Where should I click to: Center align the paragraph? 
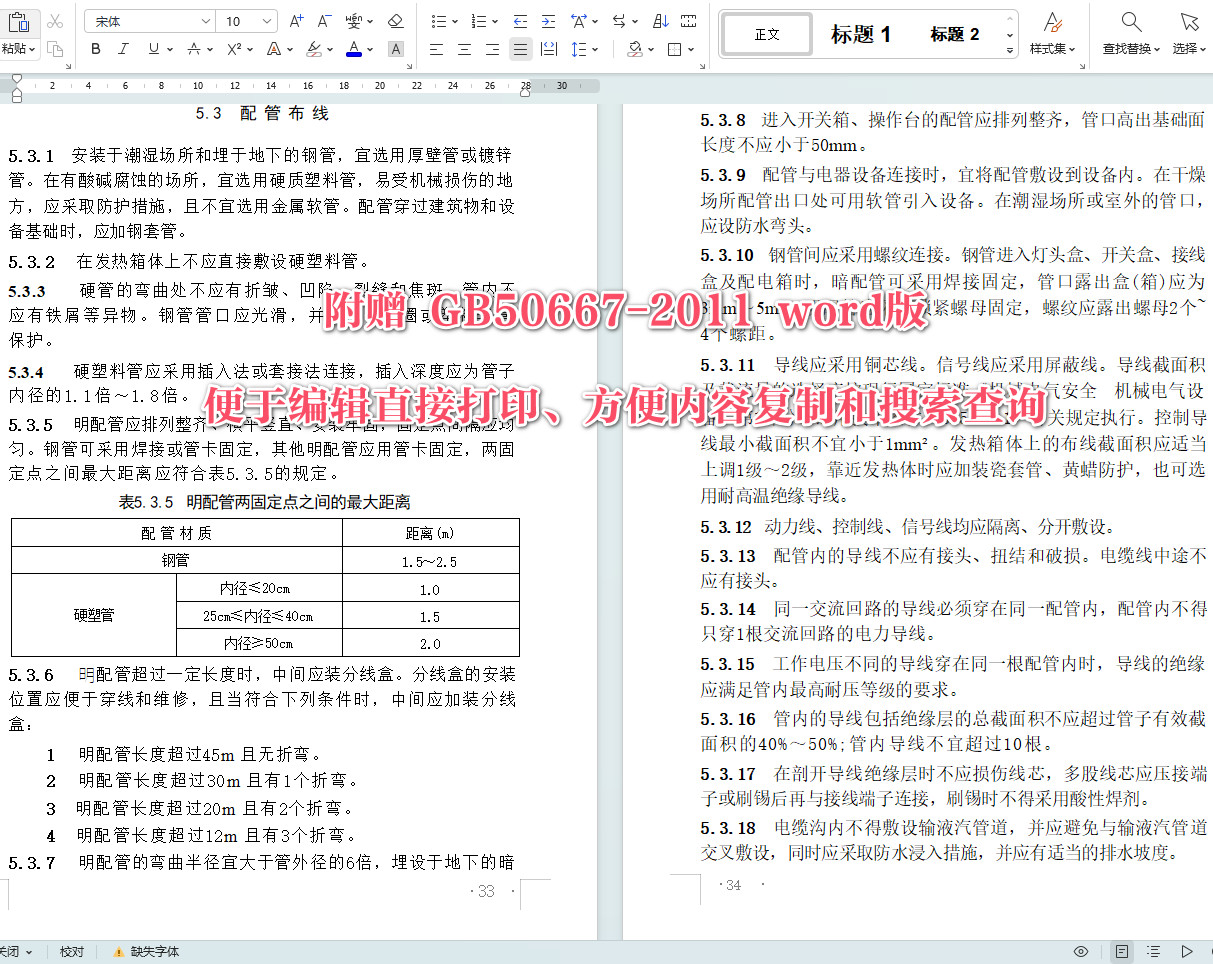click(x=464, y=48)
